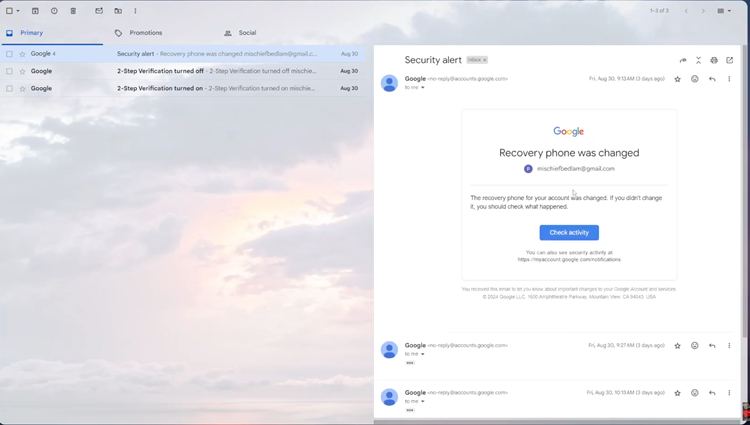Click the Mark as unread envelope icon

coord(99,11)
